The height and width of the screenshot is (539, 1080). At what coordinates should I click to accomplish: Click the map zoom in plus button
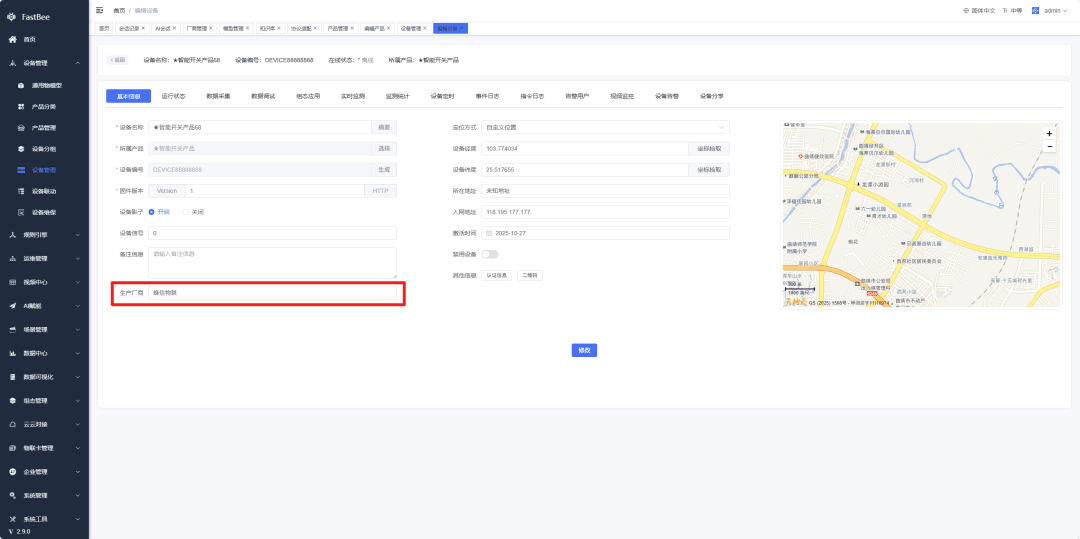1049,134
